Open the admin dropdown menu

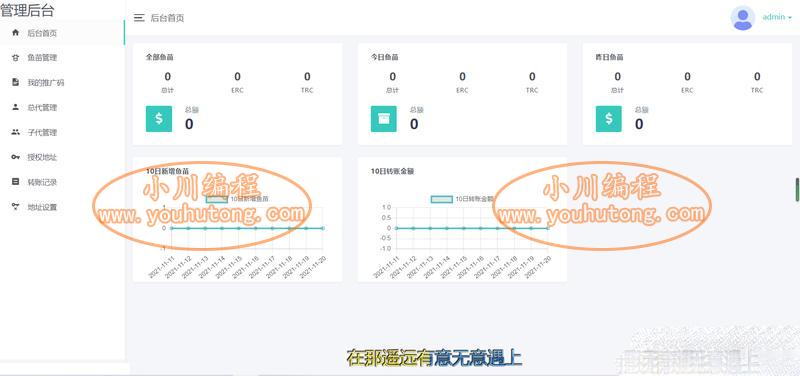[777, 17]
